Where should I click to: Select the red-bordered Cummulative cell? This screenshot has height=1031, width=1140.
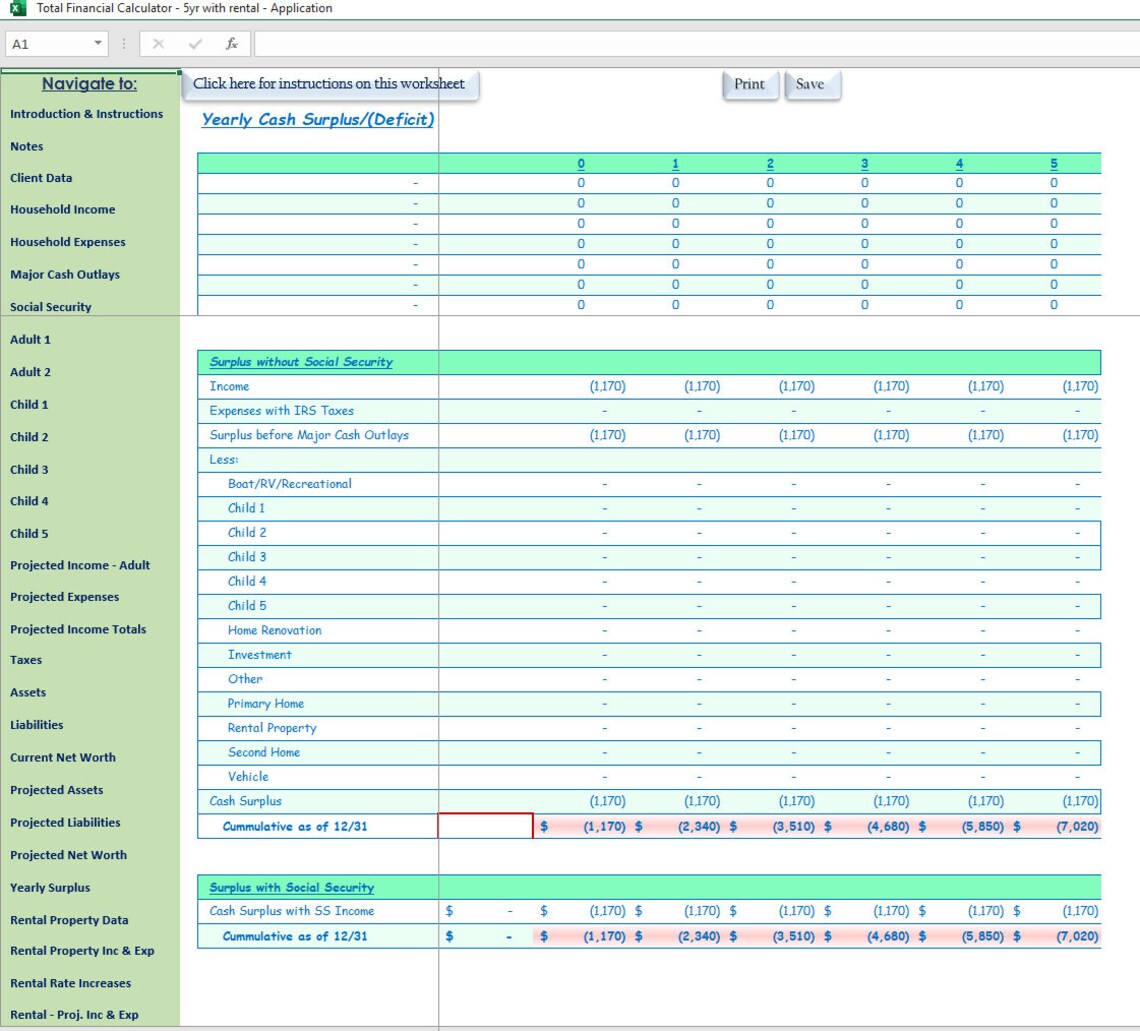pos(487,825)
